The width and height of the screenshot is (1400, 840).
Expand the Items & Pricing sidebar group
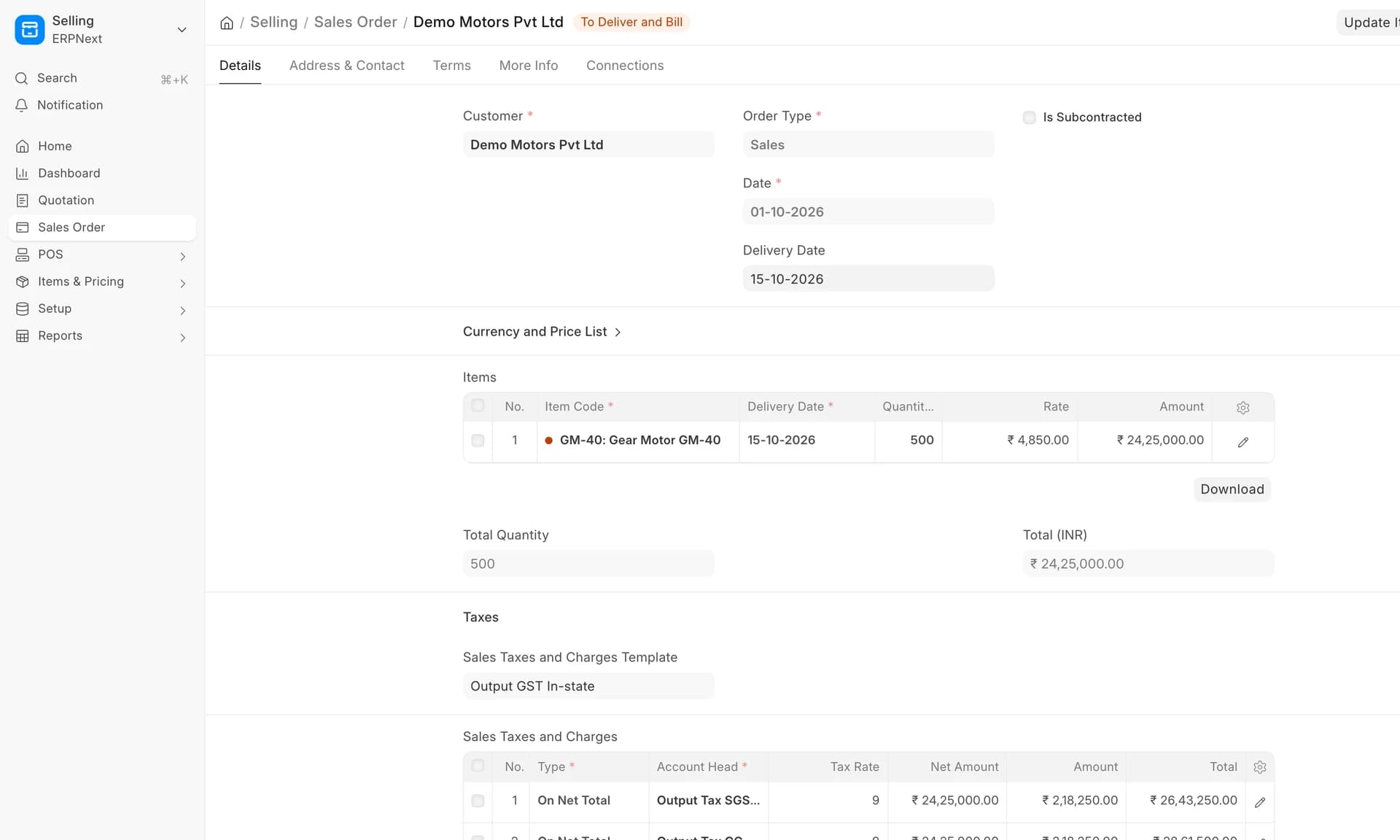tap(182, 283)
